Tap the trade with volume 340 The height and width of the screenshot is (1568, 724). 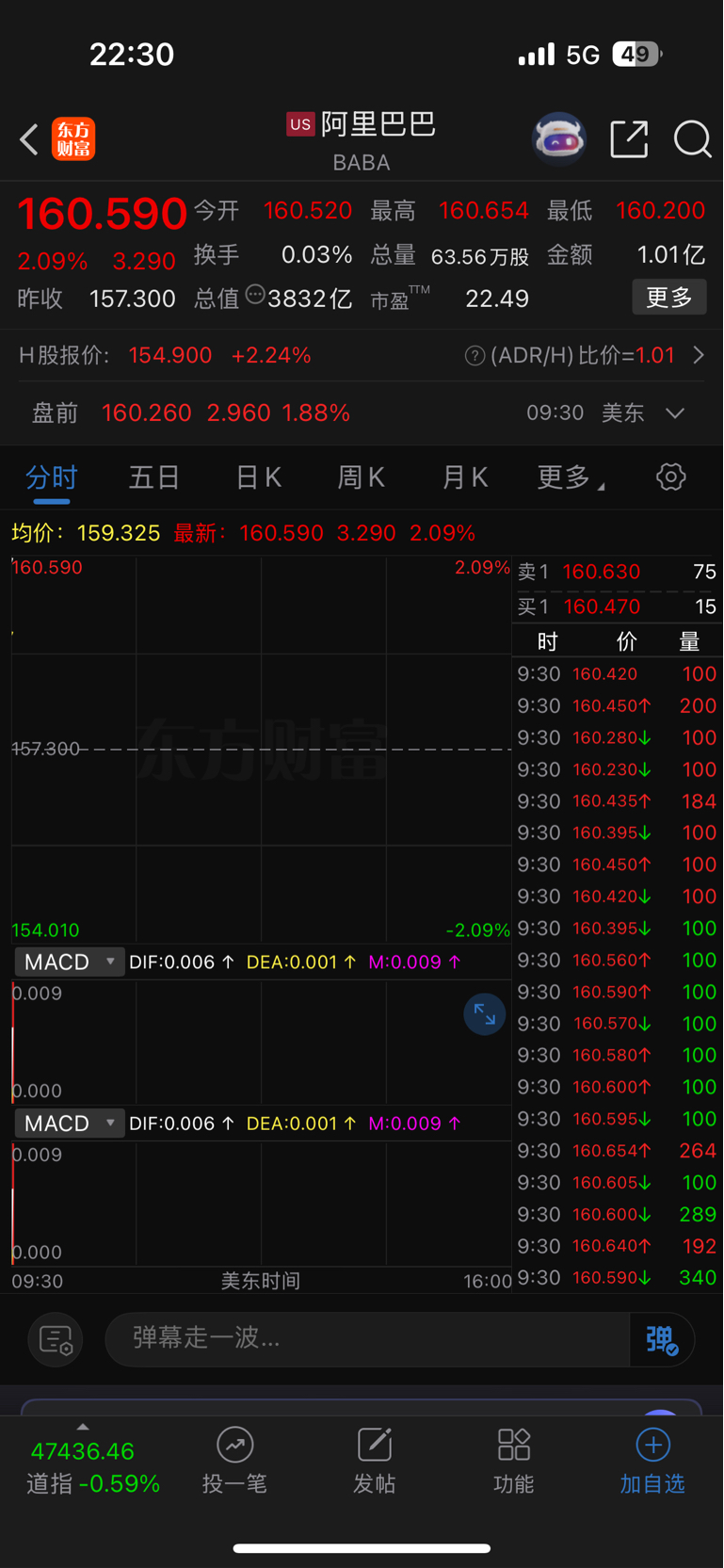point(617,1278)
